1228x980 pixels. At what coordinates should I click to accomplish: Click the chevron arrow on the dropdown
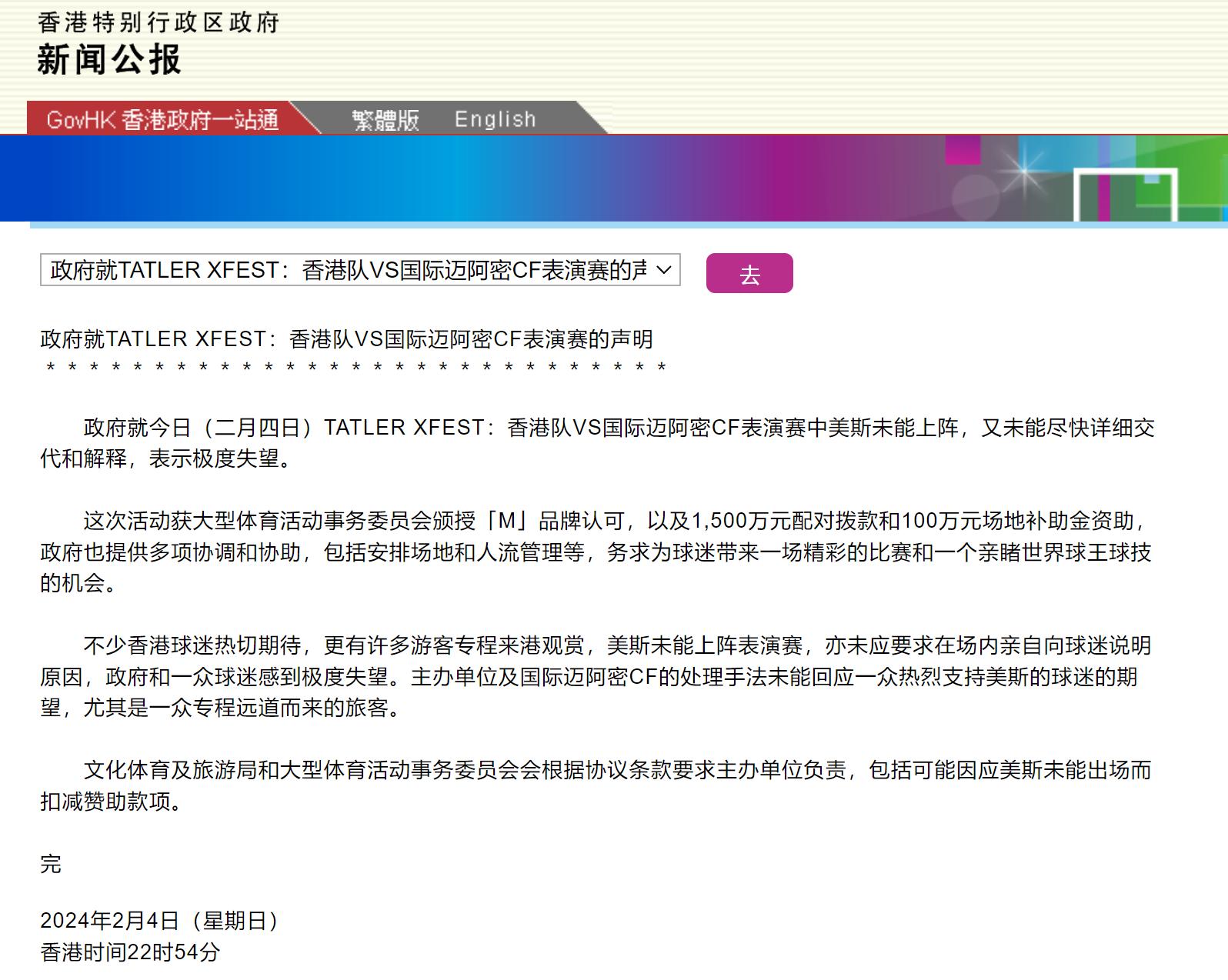click(x=663, y=270)
